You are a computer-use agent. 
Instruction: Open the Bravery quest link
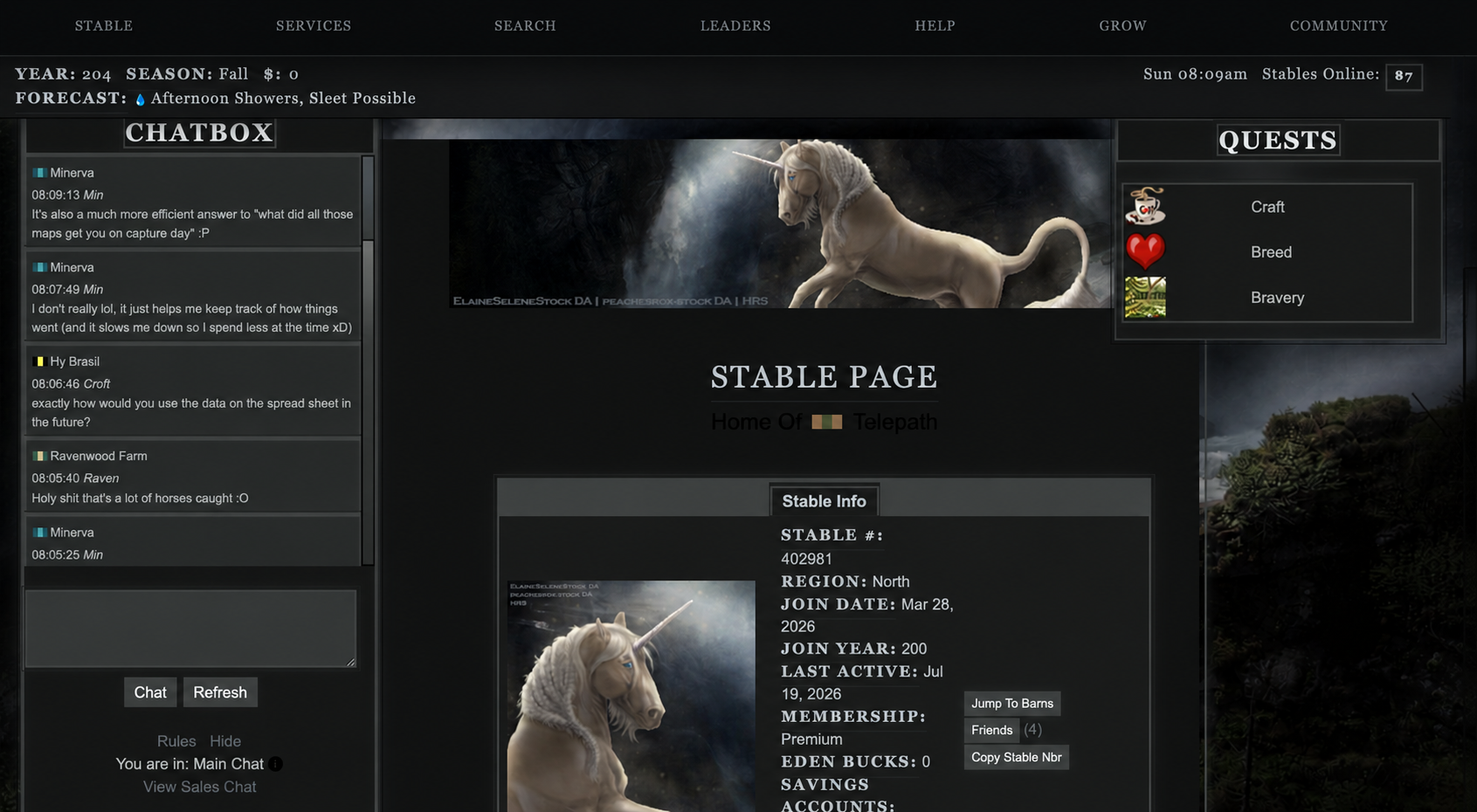(x=1277, y=298)
